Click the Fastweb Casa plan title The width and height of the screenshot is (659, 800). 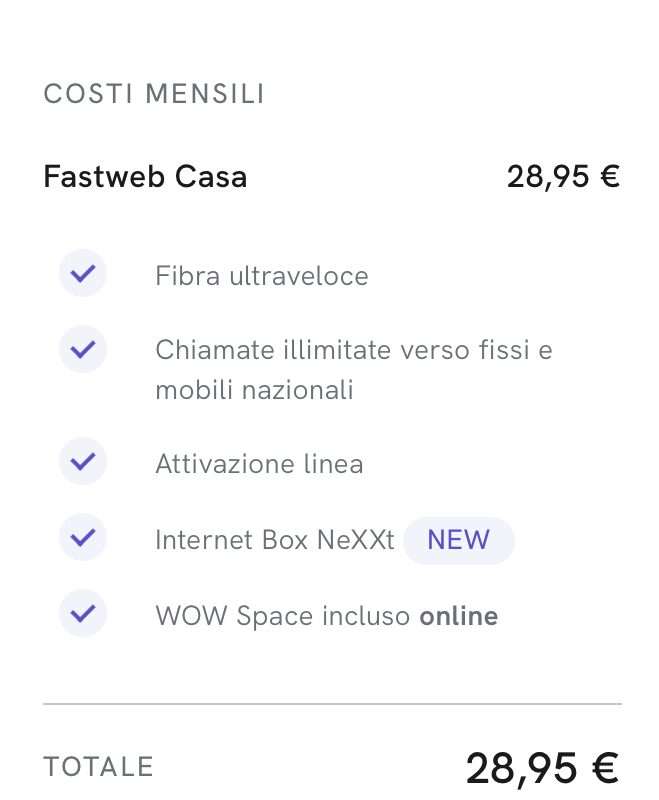click(145, 177)
